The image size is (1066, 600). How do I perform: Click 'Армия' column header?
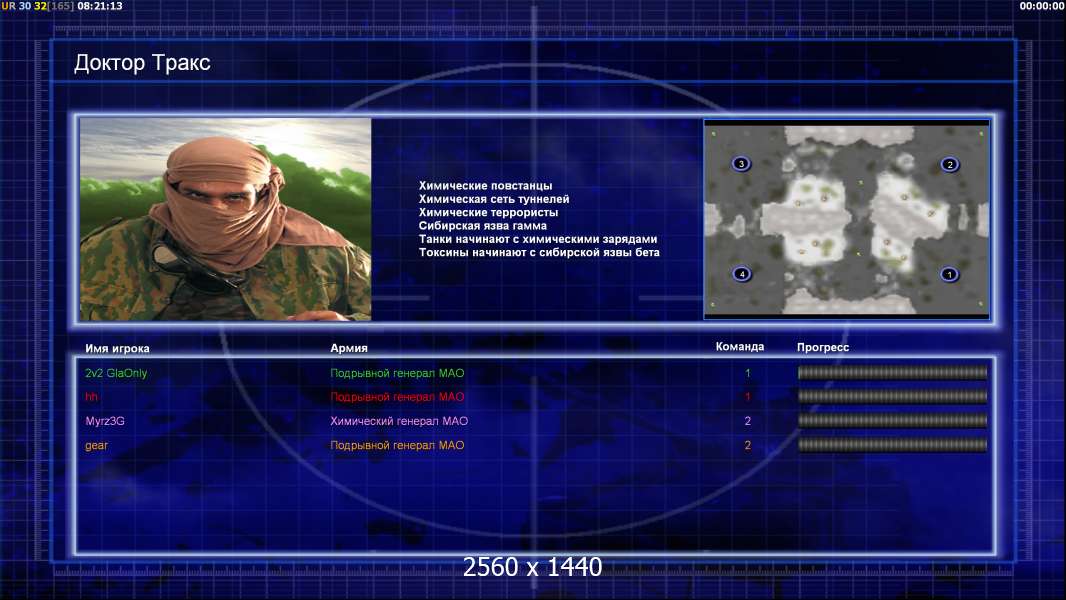[349, 348]
